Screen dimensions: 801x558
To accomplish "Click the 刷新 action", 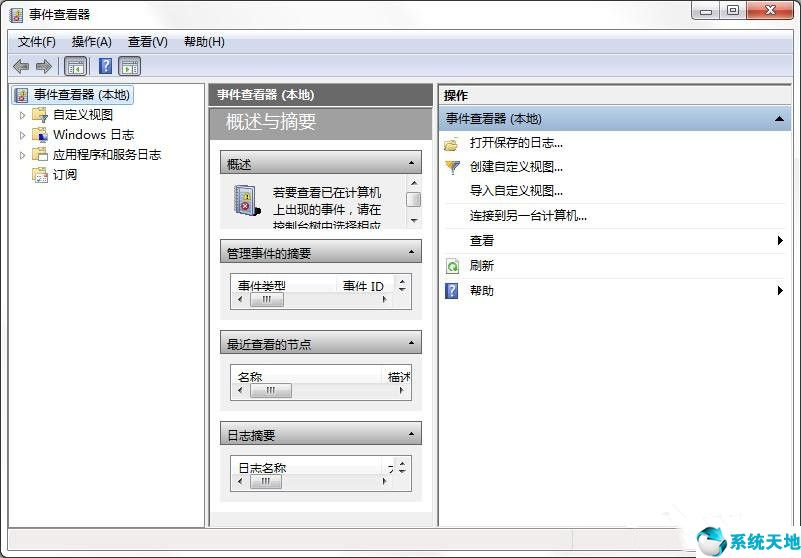I will point(482,266).
